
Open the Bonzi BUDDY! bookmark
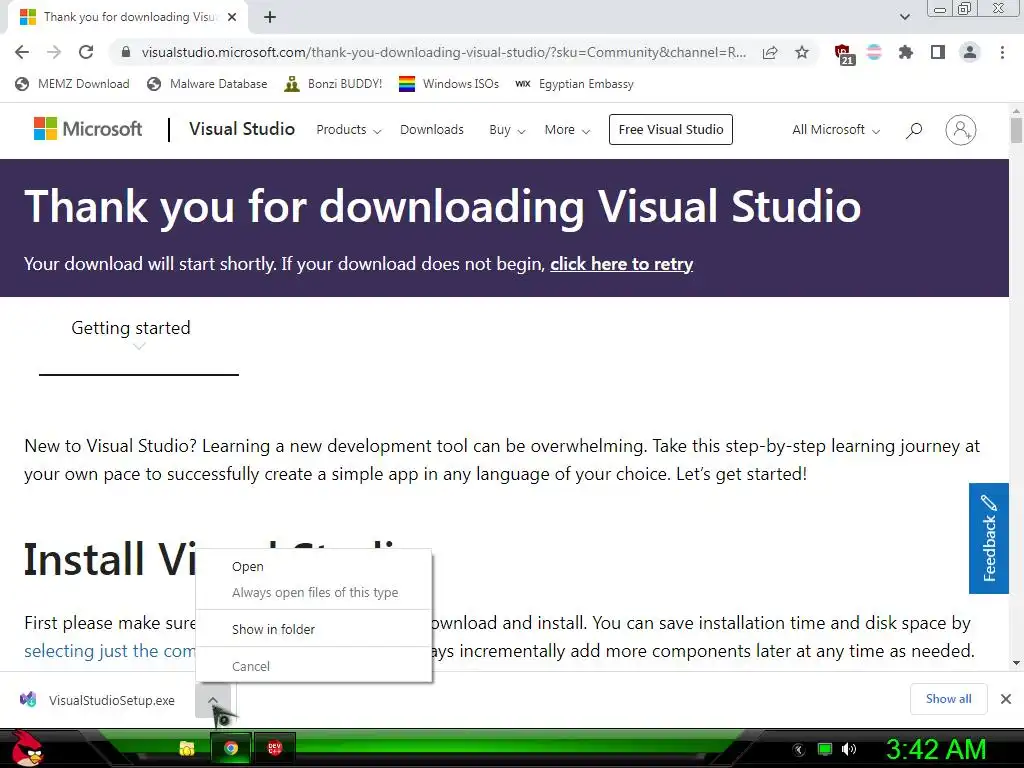(x=333, y=84)
